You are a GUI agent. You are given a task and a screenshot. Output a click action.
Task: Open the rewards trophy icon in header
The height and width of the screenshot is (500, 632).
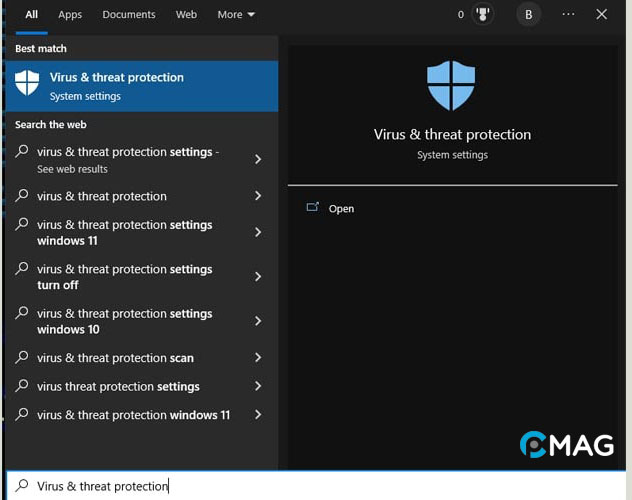(482, 15)
